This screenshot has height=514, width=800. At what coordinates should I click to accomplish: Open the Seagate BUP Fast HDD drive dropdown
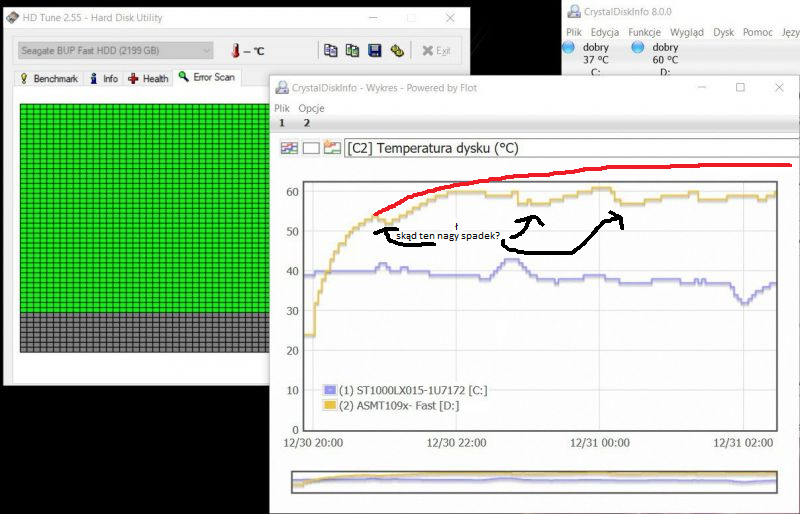(x=115, y=51)
